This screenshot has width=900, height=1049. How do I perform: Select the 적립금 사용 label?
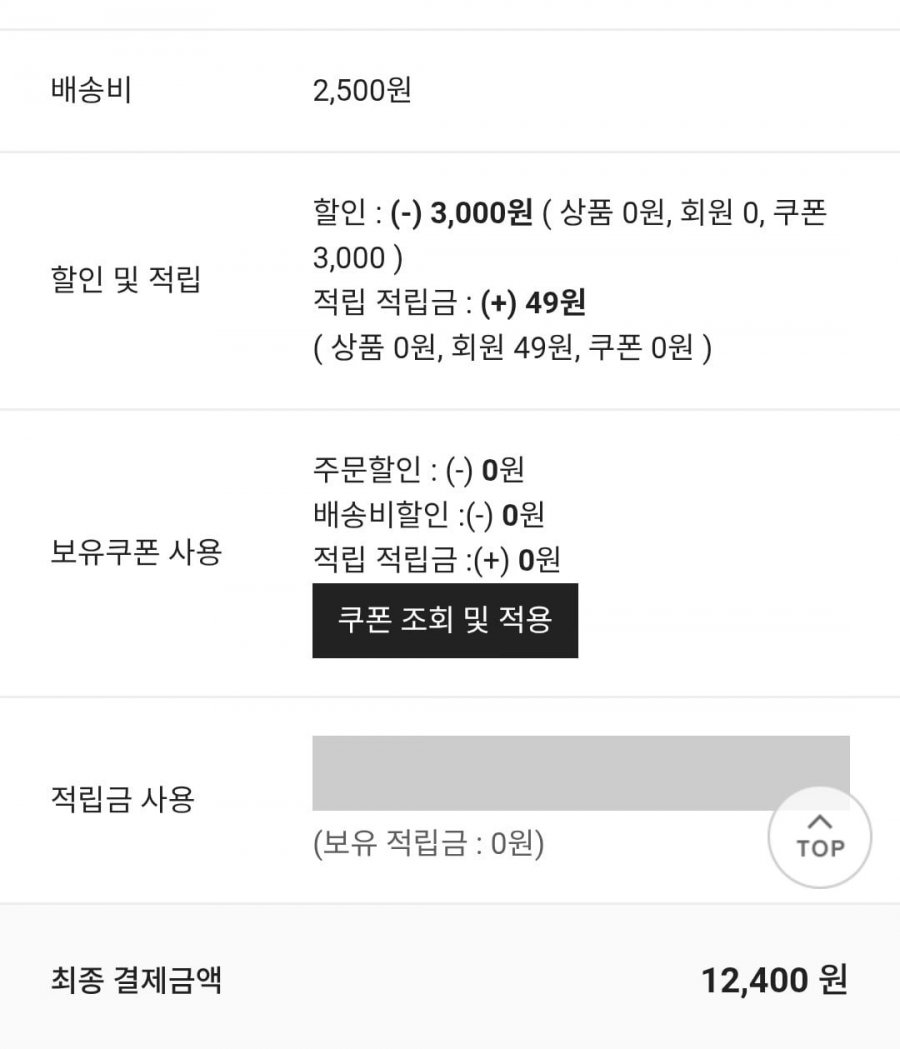[x=122, y=799]
